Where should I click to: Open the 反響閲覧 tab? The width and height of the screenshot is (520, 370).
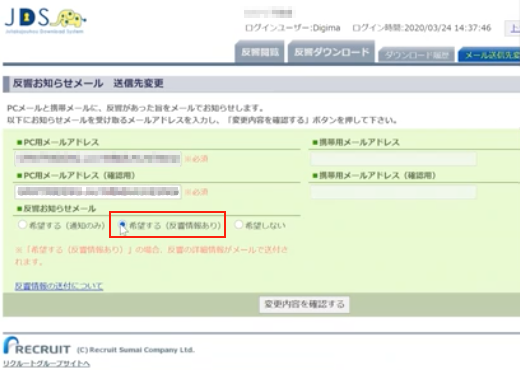pyautogui.click(x=260, y=52)
